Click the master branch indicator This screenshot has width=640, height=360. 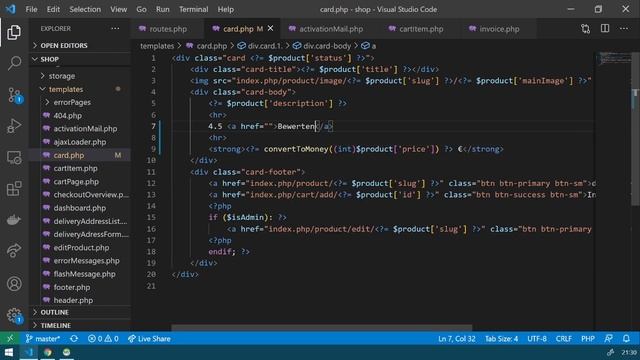point(42,338)
